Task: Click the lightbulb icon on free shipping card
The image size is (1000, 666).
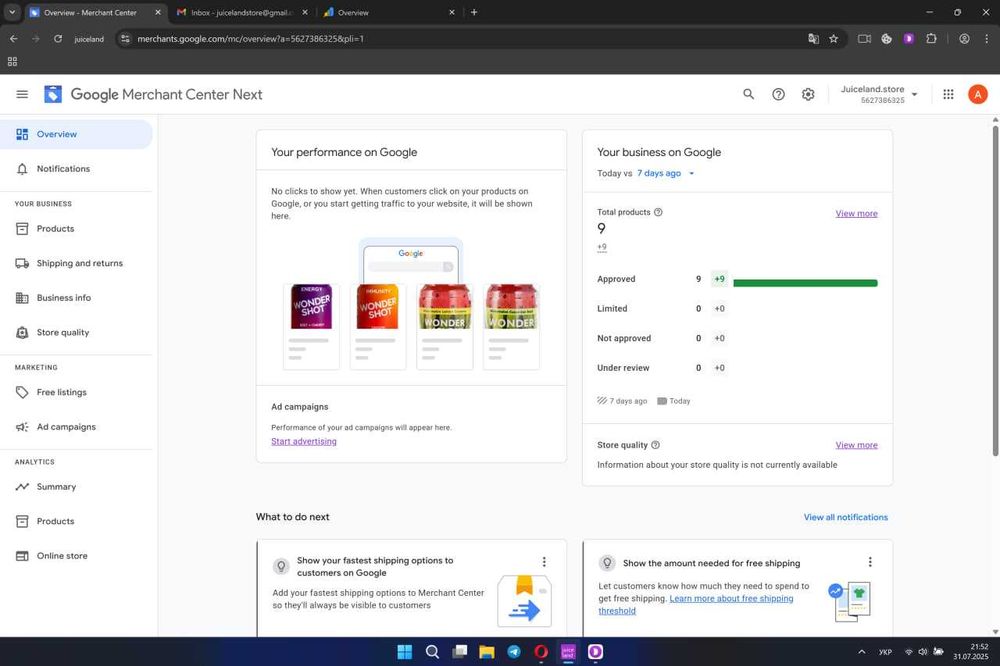Action: [607, 563]
